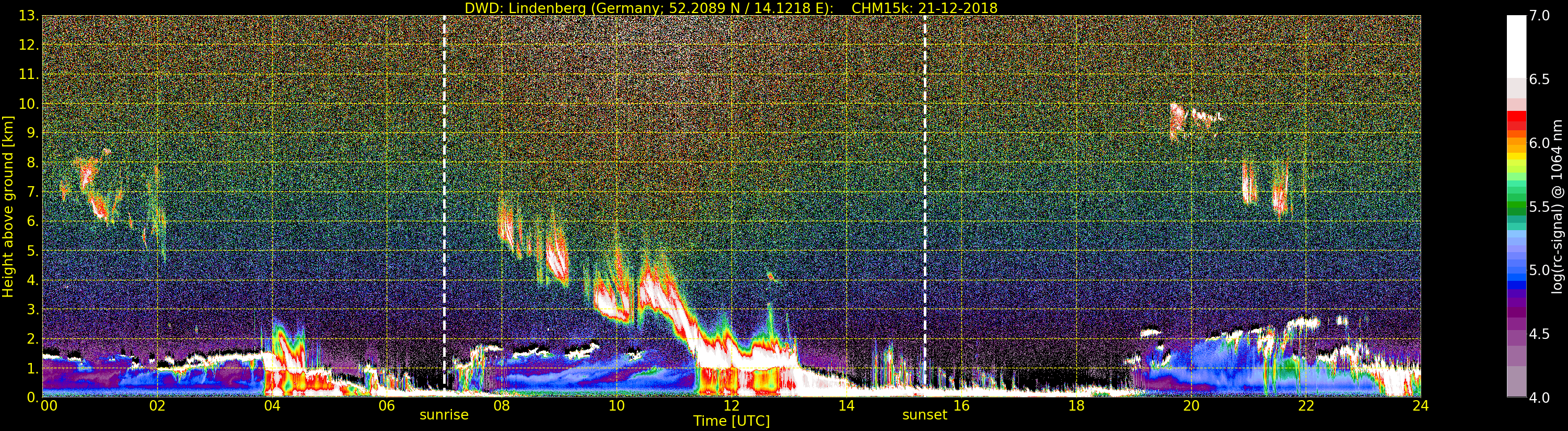Click the '10' time tick label
The height and width of the screenshot is (431, 1568).
click(x=617, y=406)
